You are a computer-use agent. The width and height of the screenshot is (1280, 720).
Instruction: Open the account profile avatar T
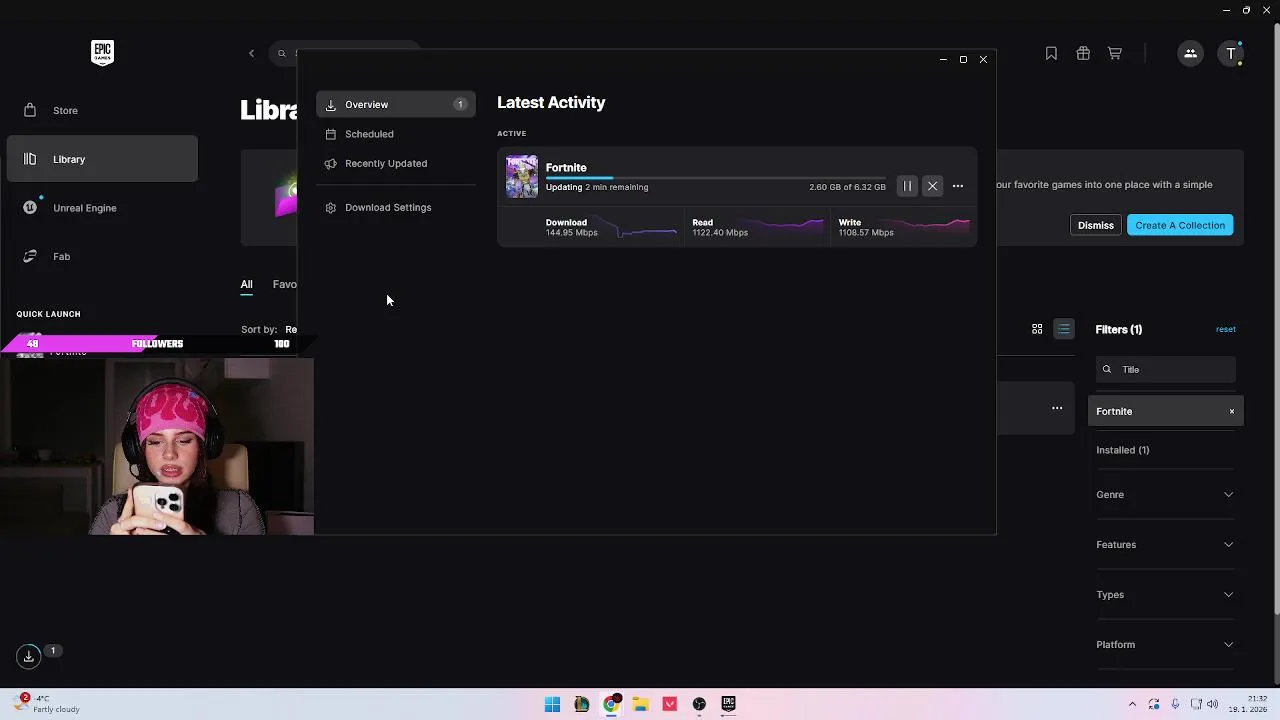tap(1231, 53)
